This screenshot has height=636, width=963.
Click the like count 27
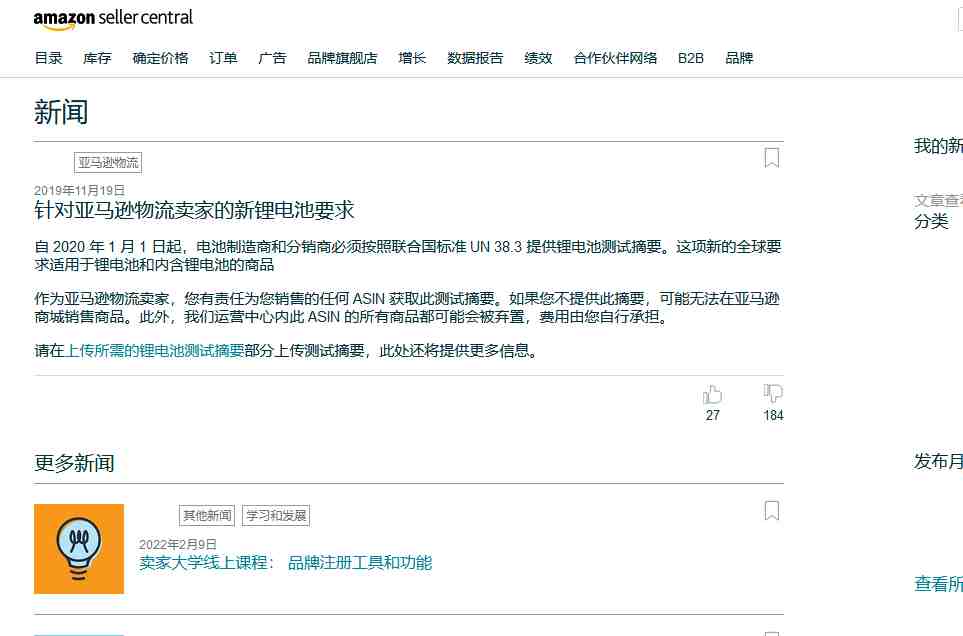tap(712, 416)
